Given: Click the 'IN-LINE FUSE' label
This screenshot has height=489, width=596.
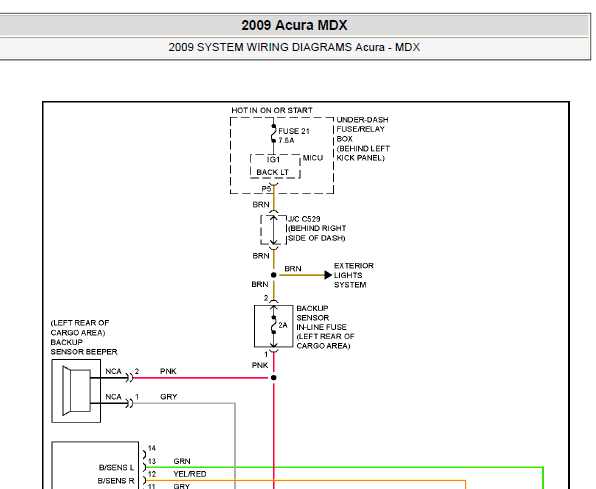Looking at the screenshot, I should pos(322,327).
